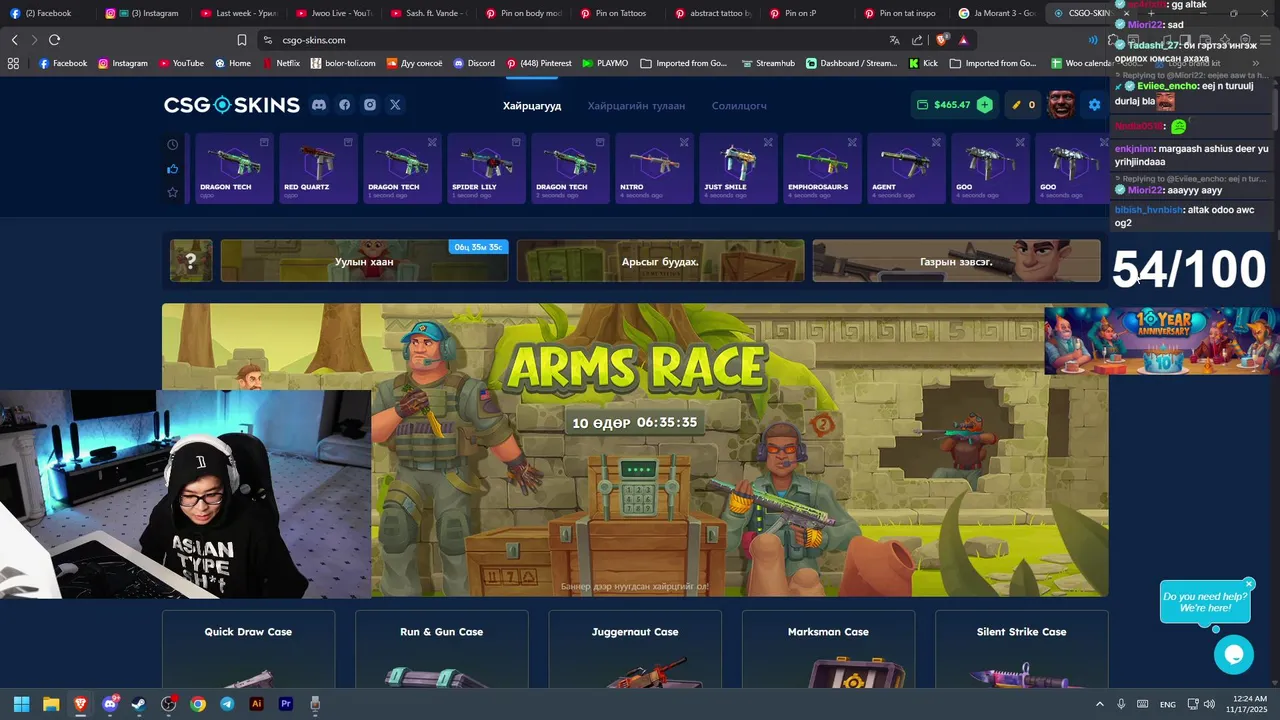Launch Adobe Illustrator from the taskbar
1280x720 pixels.
(x=256, y=704)
